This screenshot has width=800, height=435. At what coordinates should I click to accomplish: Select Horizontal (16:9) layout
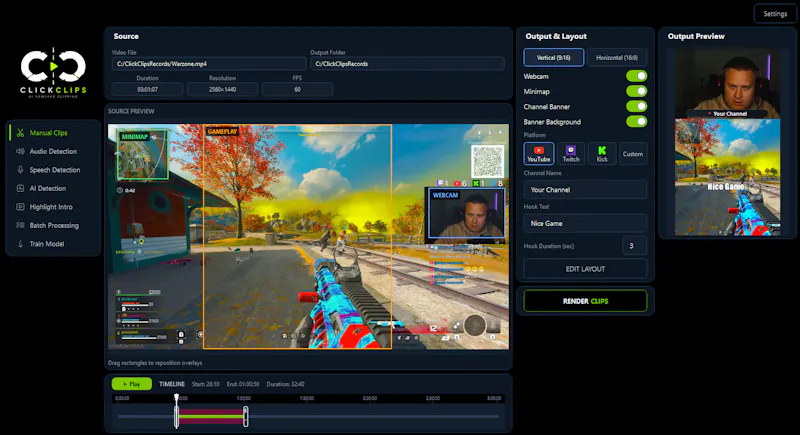616,58
